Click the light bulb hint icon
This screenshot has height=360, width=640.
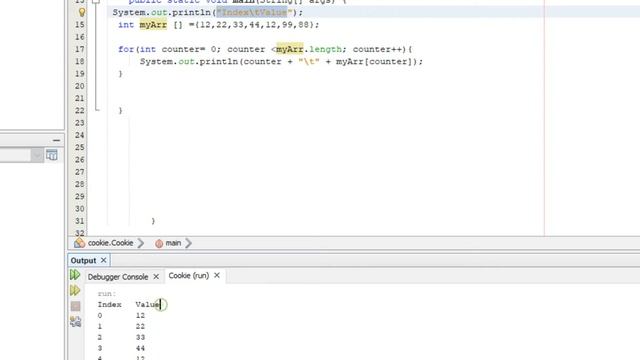82,12
